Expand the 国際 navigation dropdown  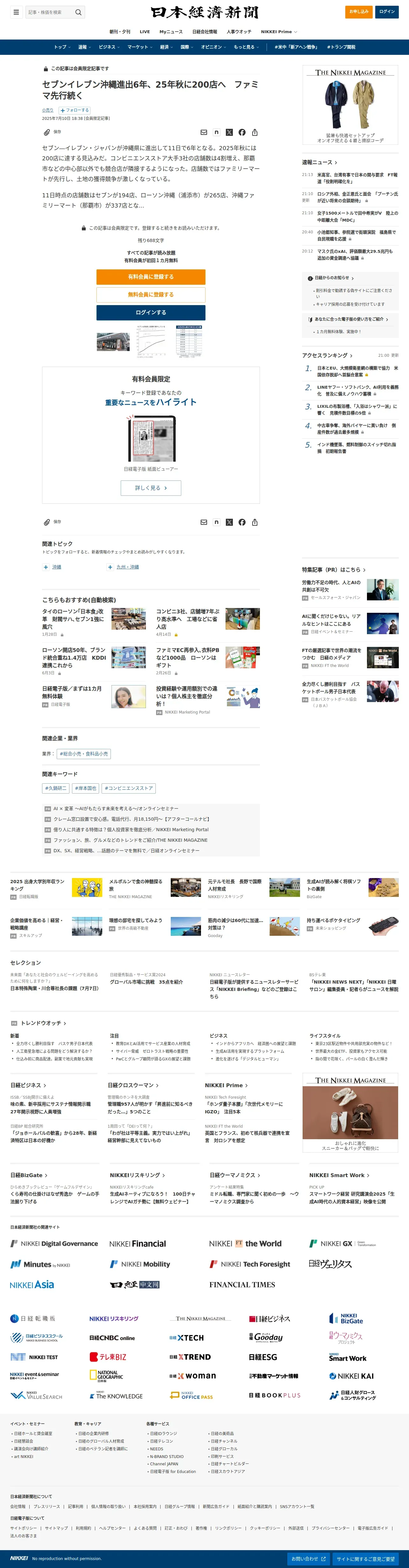point(187,47)
